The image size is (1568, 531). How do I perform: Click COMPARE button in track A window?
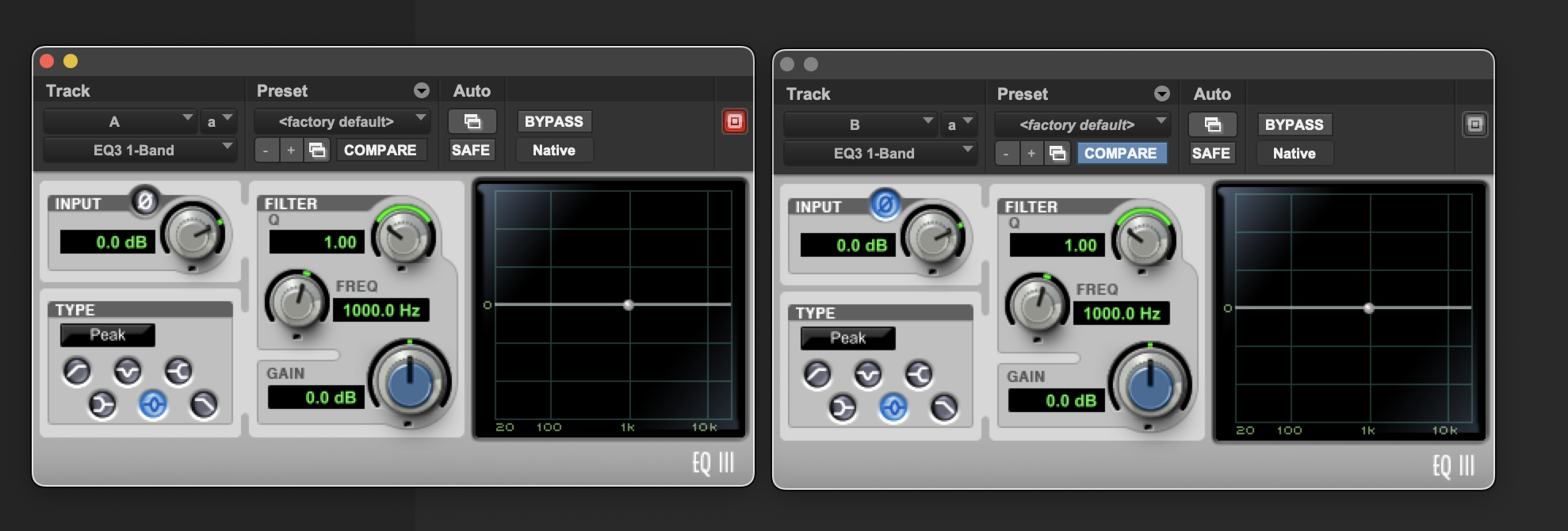click(381, 150)
